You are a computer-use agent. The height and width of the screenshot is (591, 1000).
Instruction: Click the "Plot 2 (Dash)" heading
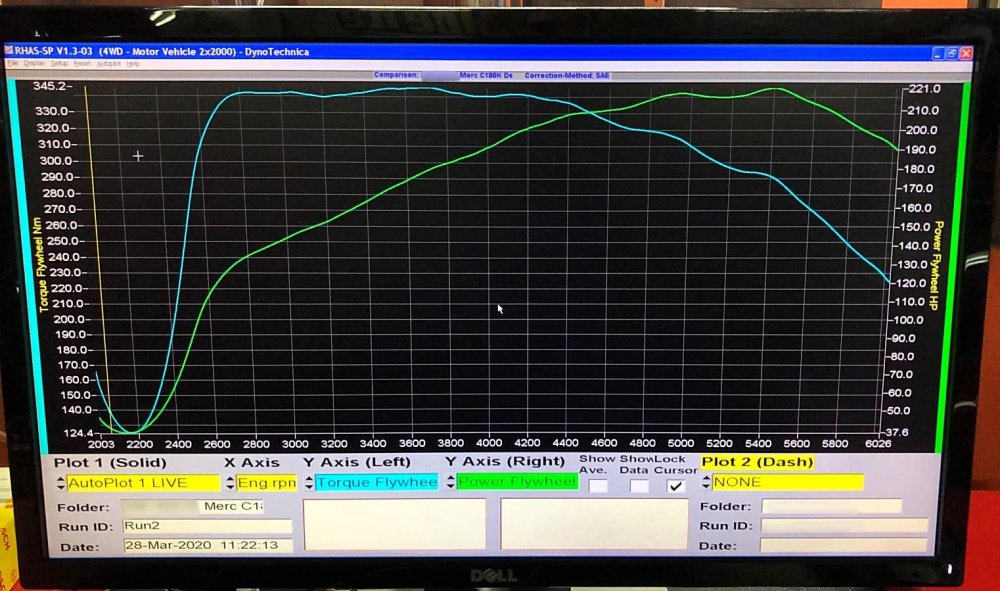click(x=757, y=462)
